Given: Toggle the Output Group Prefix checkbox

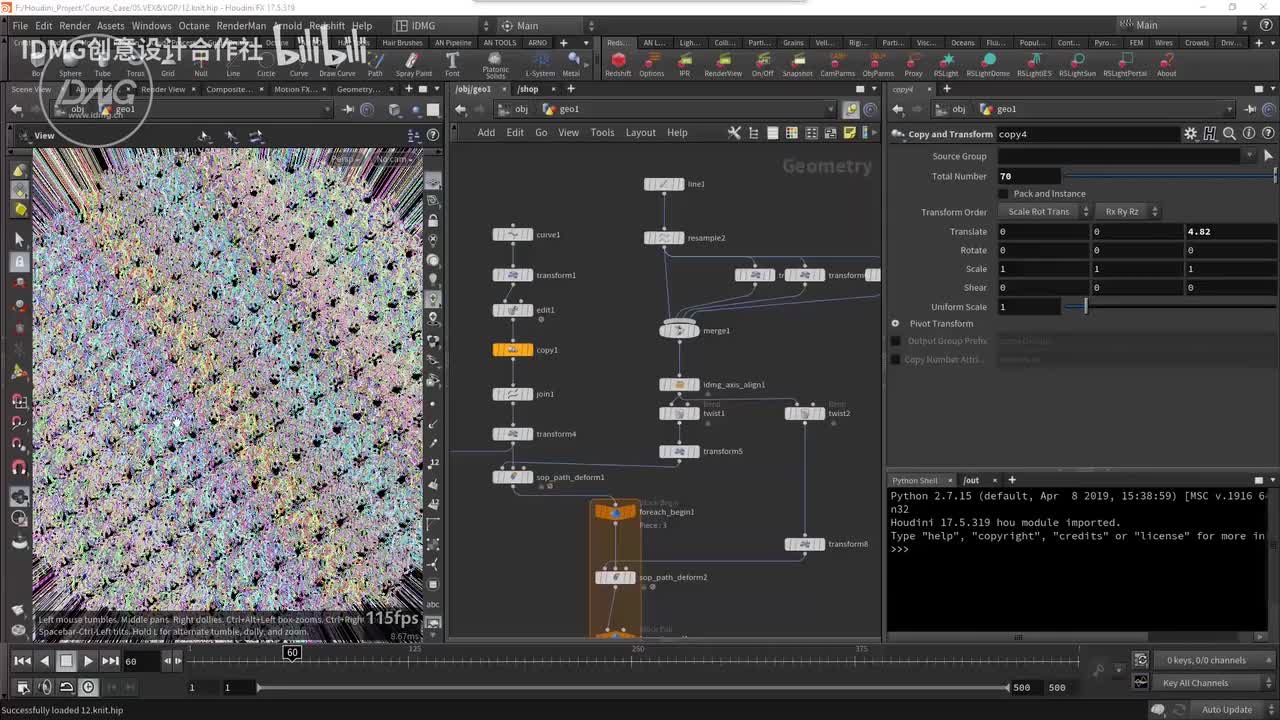Looking at the screenshot, I should pyautogui.click(x=896, y=341).
